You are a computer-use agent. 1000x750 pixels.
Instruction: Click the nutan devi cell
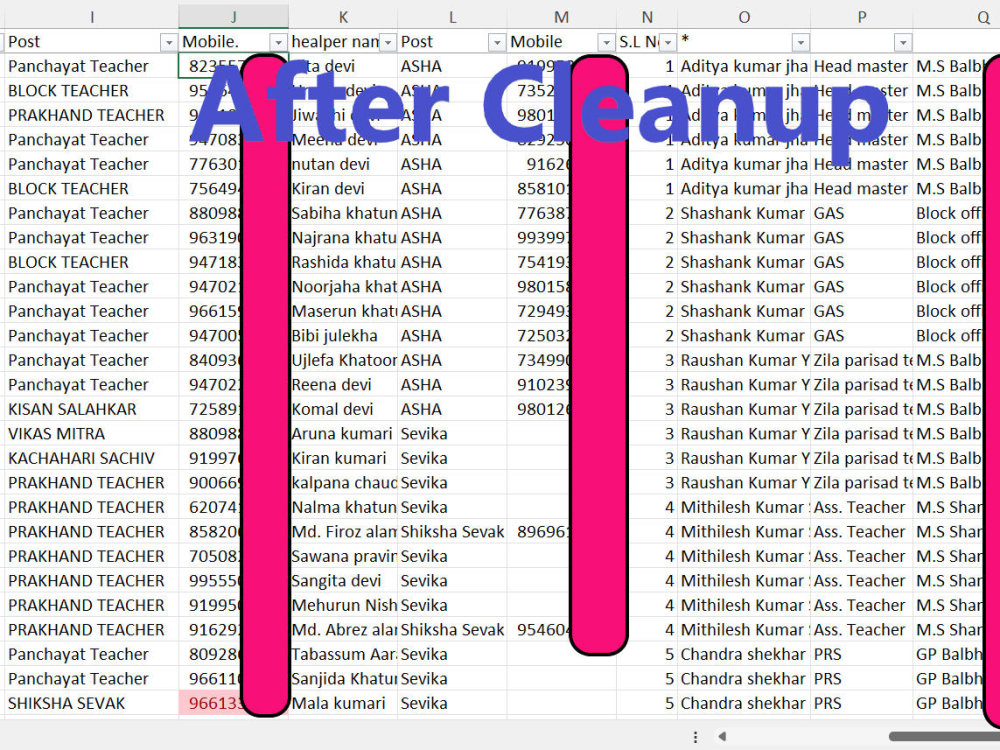tap(343, 165)
